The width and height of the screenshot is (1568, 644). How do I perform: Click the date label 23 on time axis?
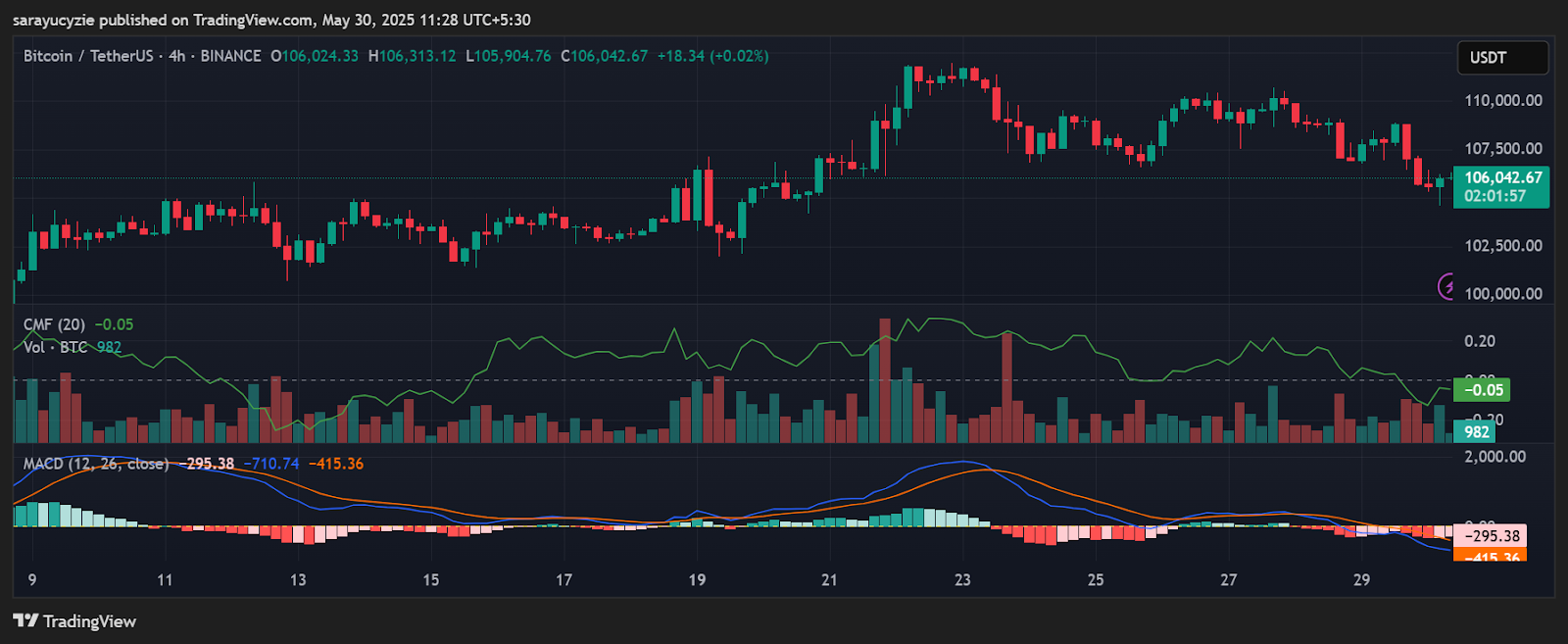[962, 579]
